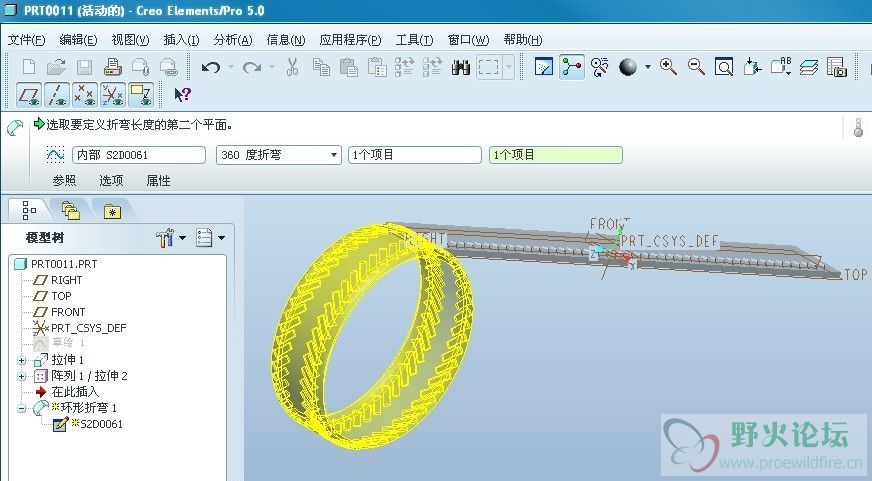Repaint the view with the redraw icon
872x481 pixels.
point(543,67)
